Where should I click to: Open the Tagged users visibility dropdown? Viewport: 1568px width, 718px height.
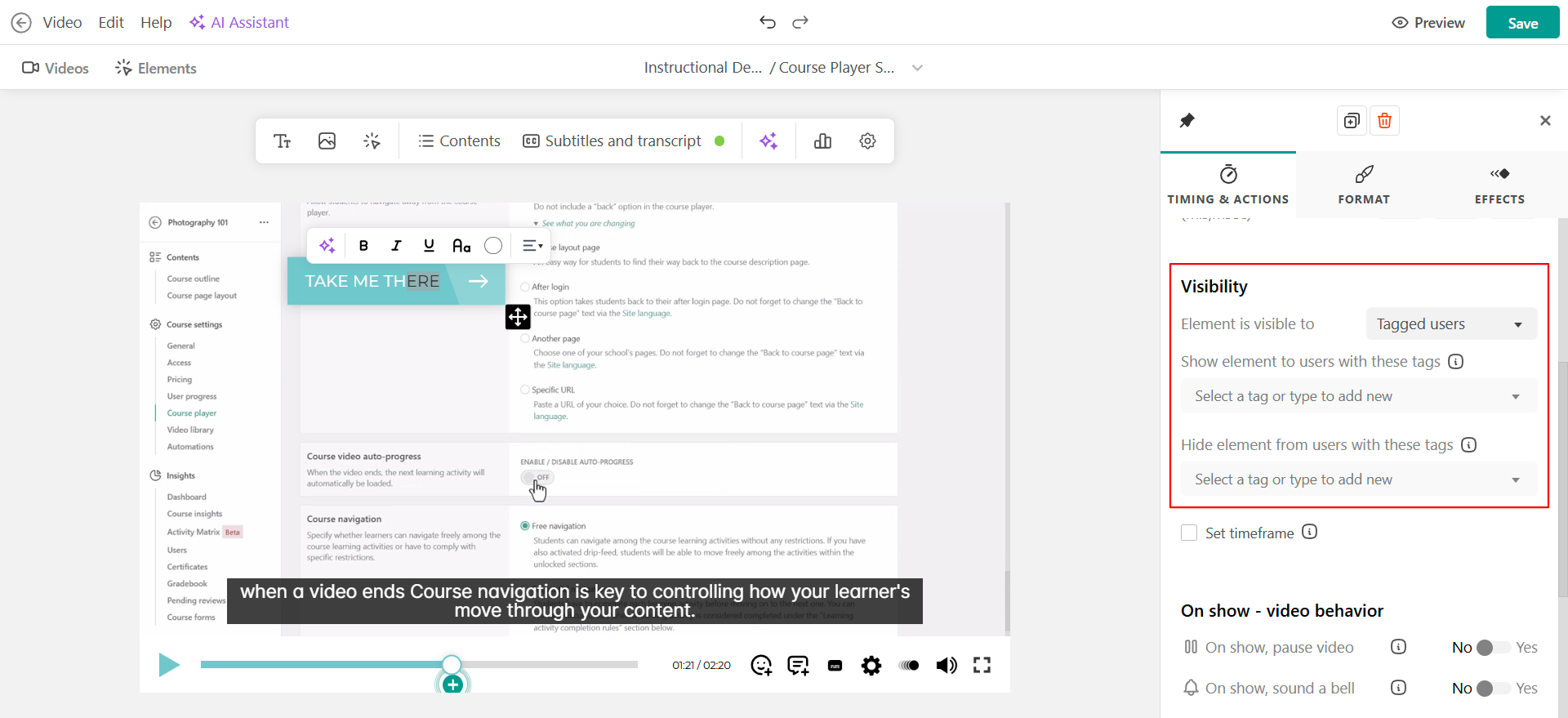[1451, 324]
